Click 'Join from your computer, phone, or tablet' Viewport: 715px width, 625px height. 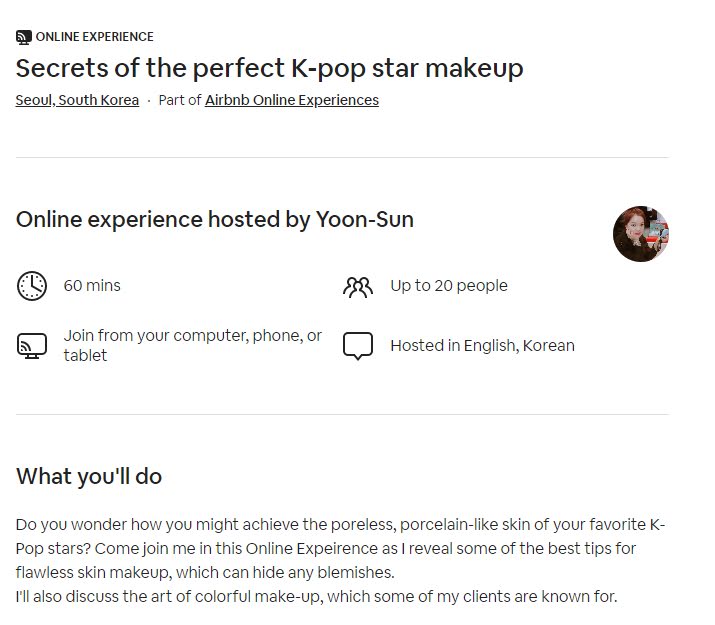click(x=193, y=346)
